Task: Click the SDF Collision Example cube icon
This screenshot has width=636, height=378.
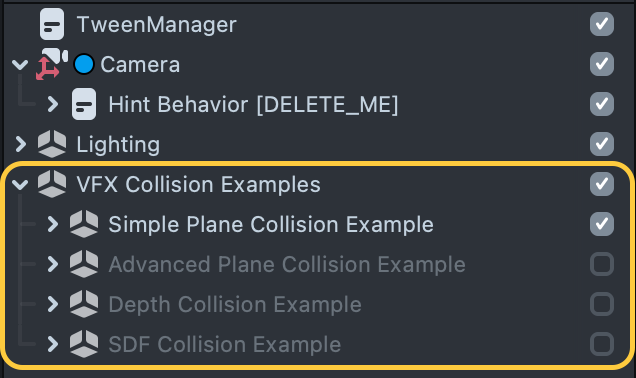Action: coord(84,344)
